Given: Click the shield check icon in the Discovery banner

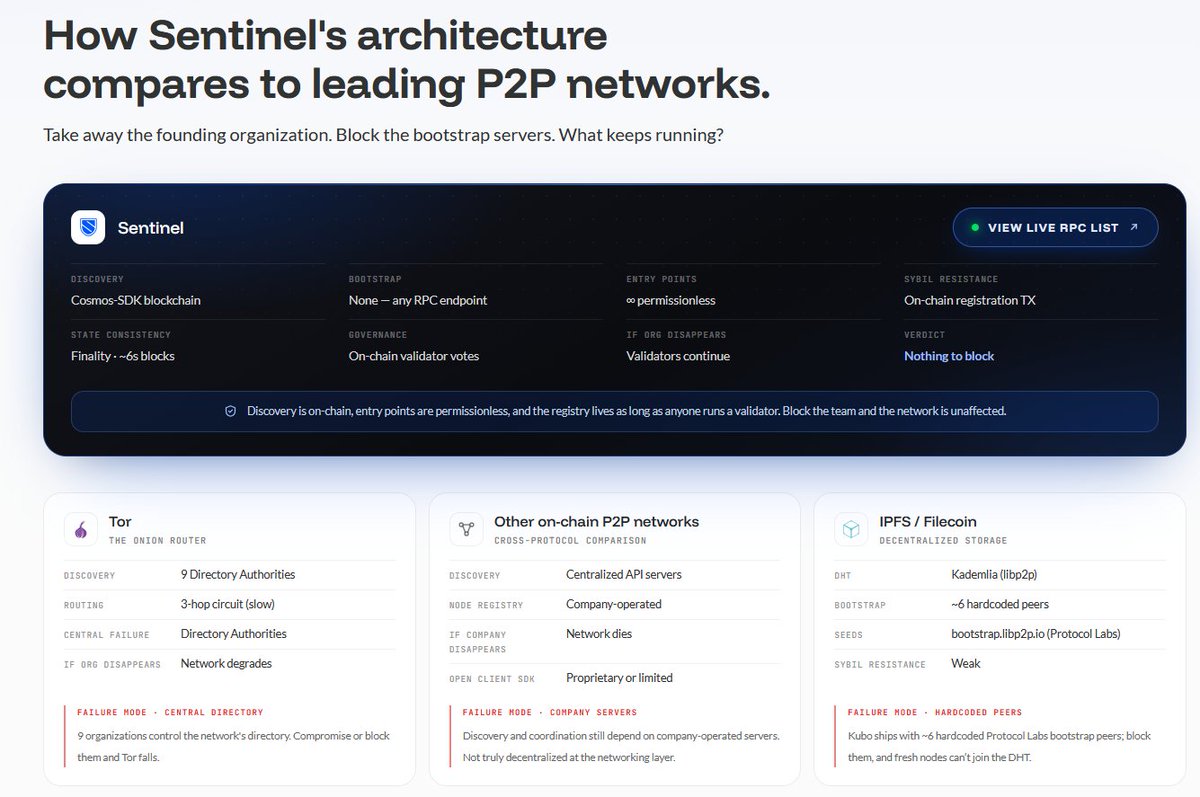Looking at the screenshot, I should (x=231, y=411).
